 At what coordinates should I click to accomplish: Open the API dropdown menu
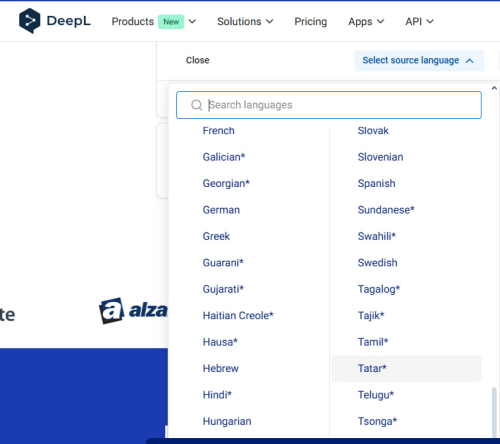pos(419,22)
